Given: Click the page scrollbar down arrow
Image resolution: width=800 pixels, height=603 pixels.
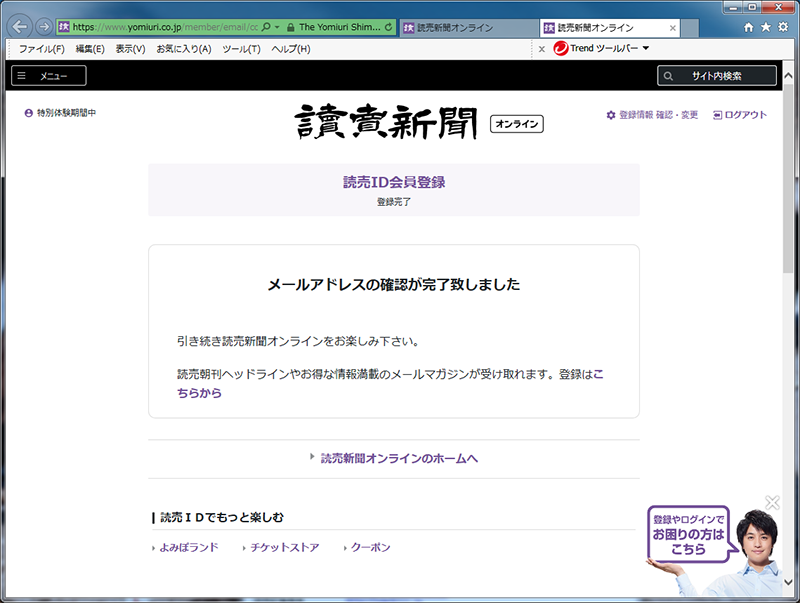Looking at the screenshot, I should [x=788, y=582].
